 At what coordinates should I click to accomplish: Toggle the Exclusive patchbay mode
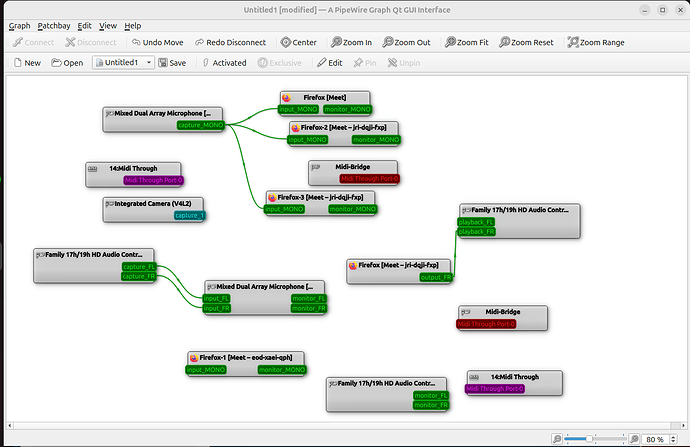click(x=280, y=63)
